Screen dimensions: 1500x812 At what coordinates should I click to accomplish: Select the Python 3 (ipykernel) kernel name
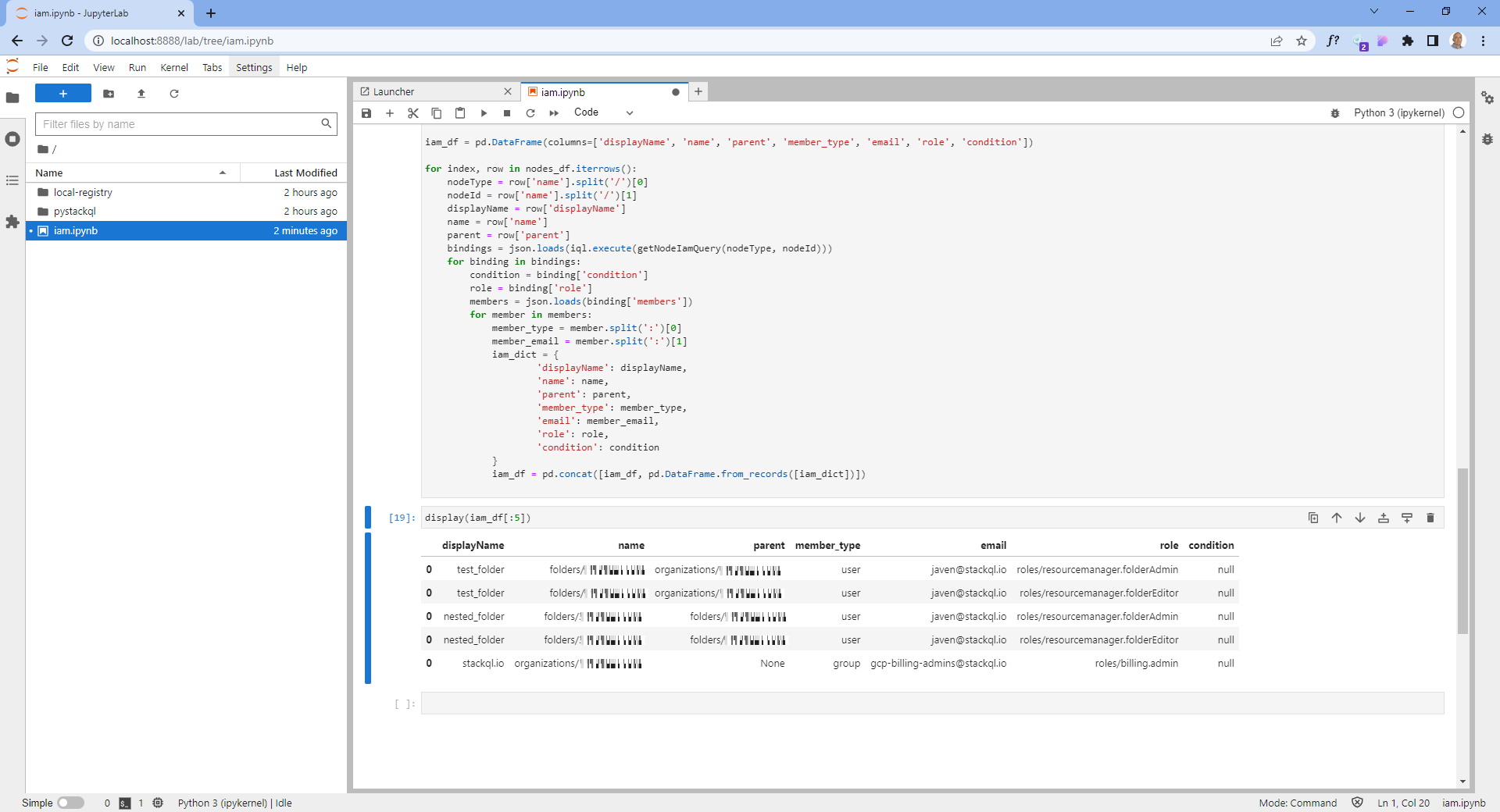(x=1398, y=112)
